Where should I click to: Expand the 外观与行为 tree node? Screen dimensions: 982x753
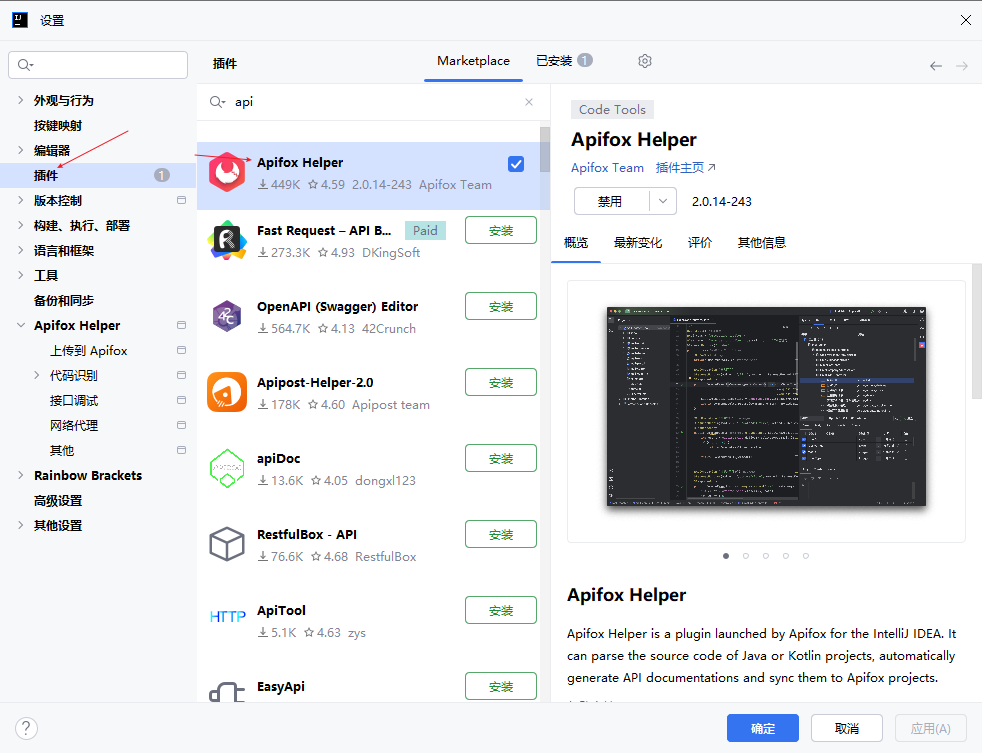click(21, 100)
